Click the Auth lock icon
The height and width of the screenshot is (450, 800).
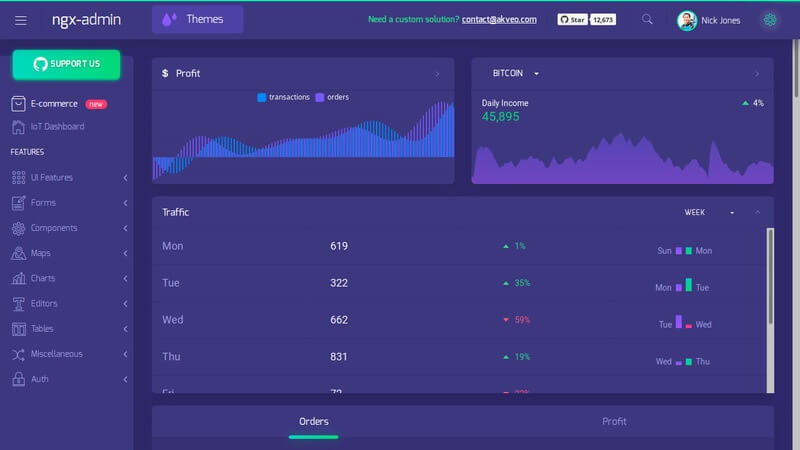pos(19,379)
